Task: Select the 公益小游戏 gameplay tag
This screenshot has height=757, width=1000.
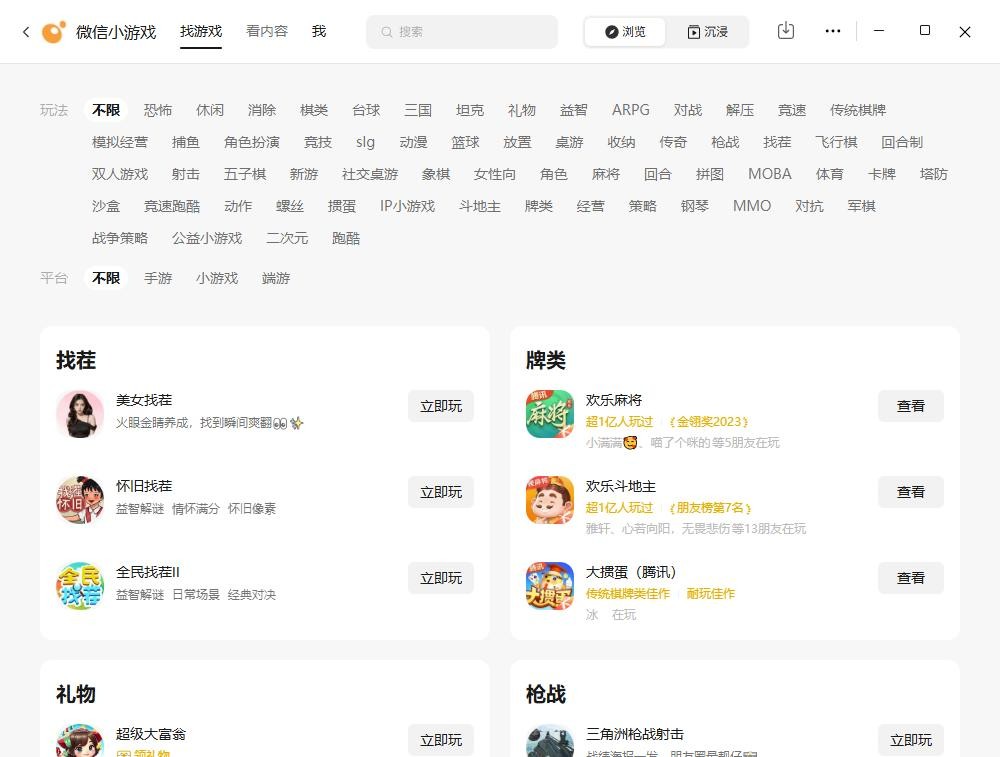Action: [x=207, y=239]
